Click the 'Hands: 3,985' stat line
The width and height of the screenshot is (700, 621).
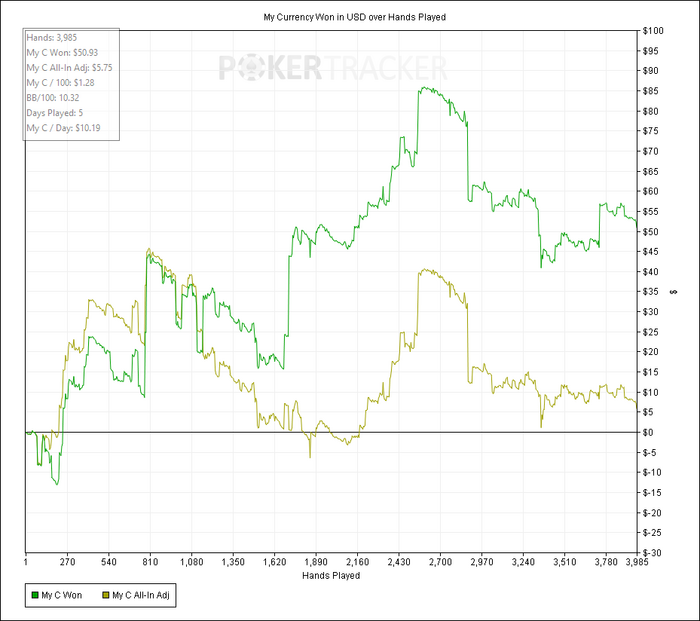point(52,38)
